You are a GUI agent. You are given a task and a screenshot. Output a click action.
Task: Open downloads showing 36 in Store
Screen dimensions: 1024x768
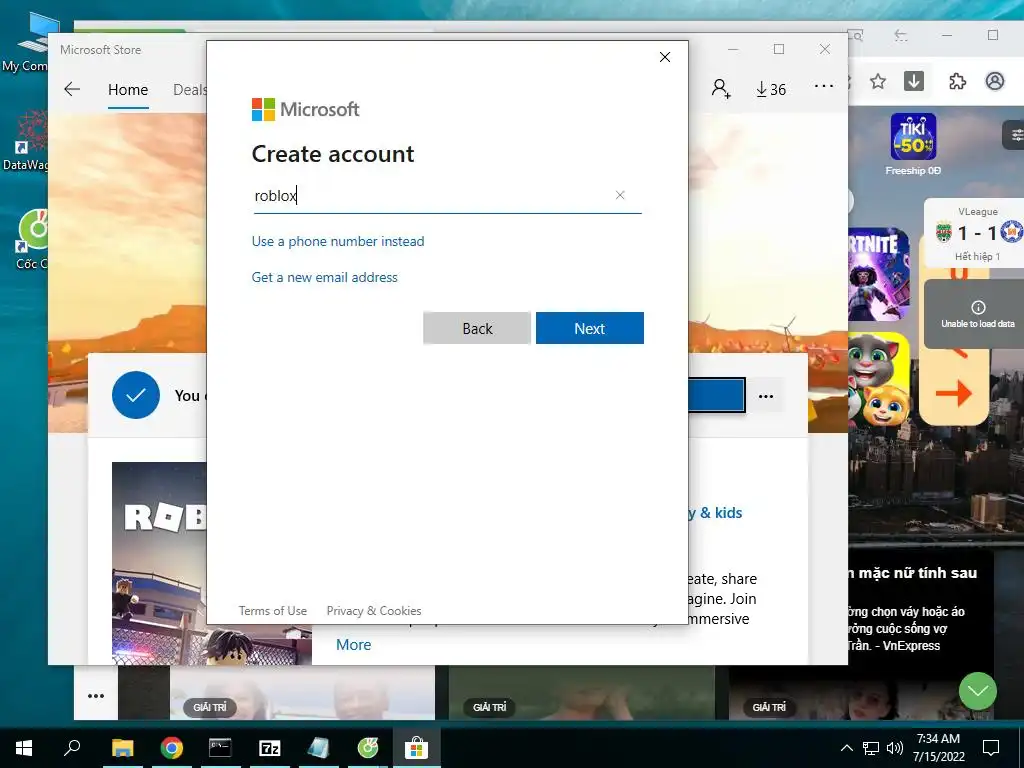[771, 89]
